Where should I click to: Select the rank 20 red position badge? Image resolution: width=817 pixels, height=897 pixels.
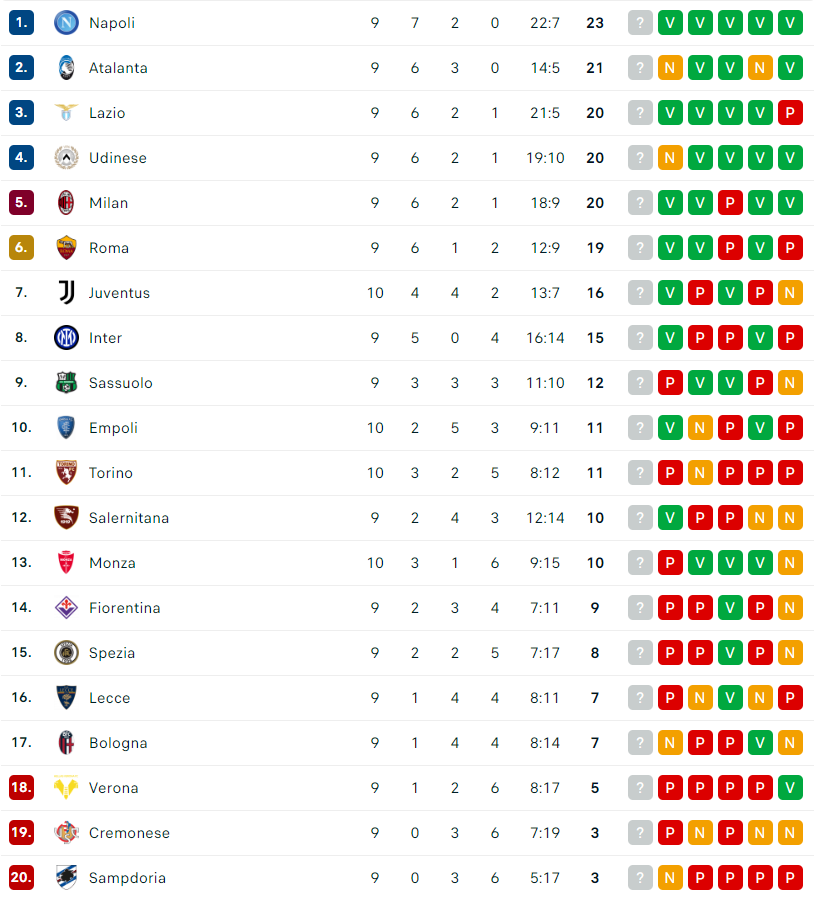click(21, 878)
